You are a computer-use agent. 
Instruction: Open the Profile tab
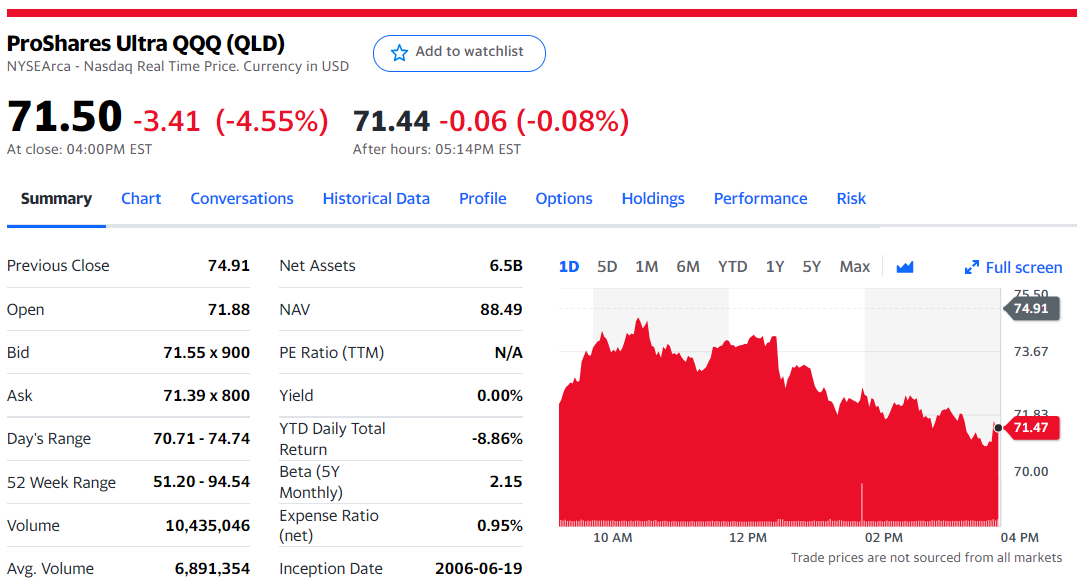click(483, 199)
